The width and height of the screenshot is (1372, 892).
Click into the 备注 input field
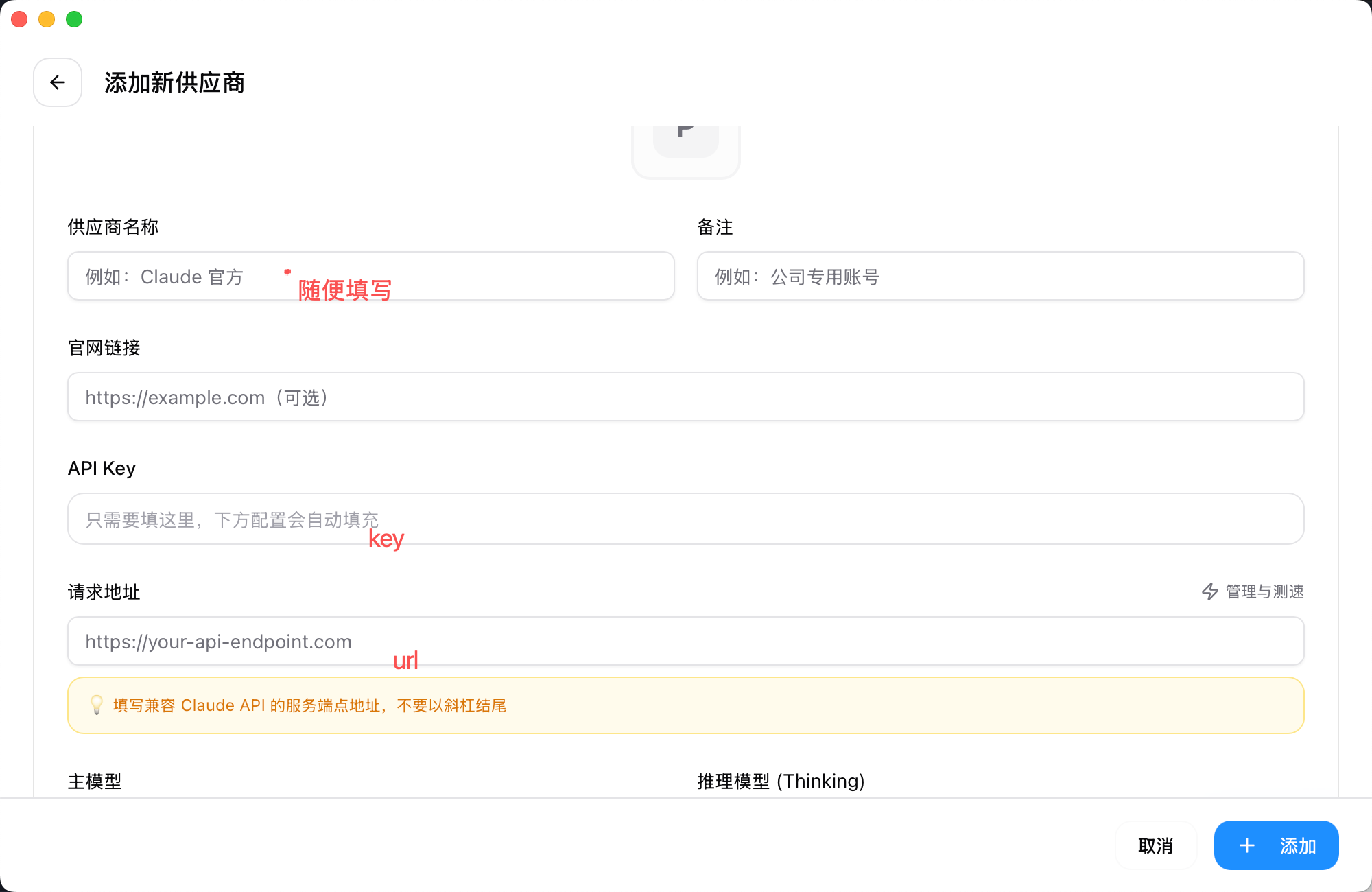pyautogui.click(x=1000, y=276)
